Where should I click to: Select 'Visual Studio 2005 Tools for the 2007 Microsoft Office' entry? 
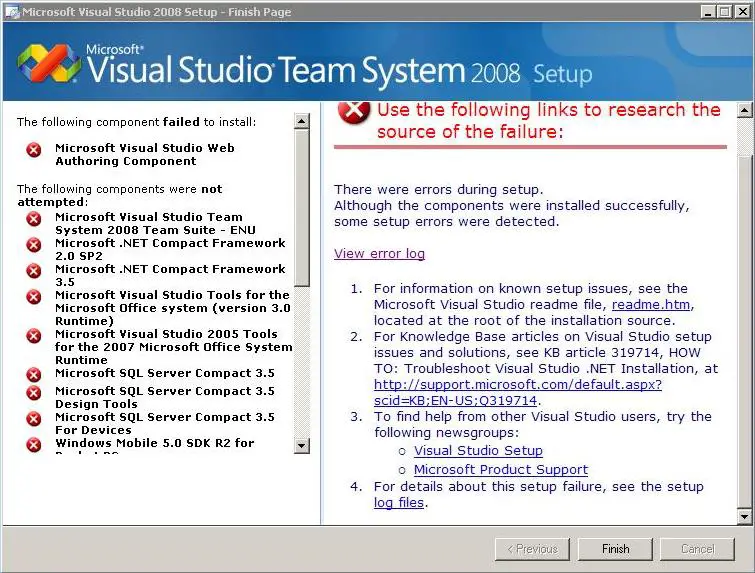173,347
